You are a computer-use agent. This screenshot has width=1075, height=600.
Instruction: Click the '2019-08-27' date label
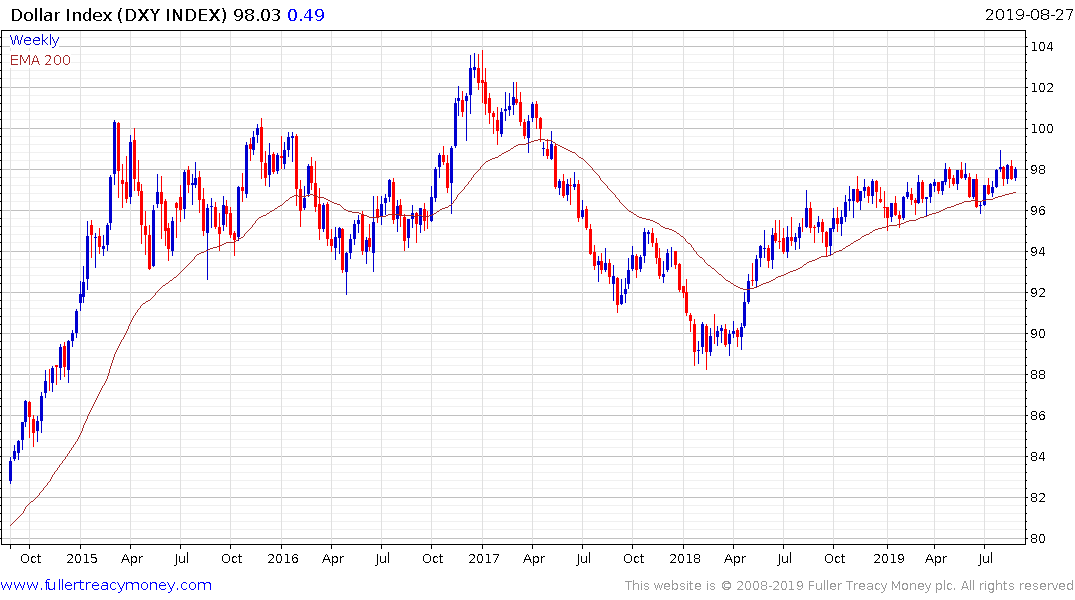pos(1028,15)
